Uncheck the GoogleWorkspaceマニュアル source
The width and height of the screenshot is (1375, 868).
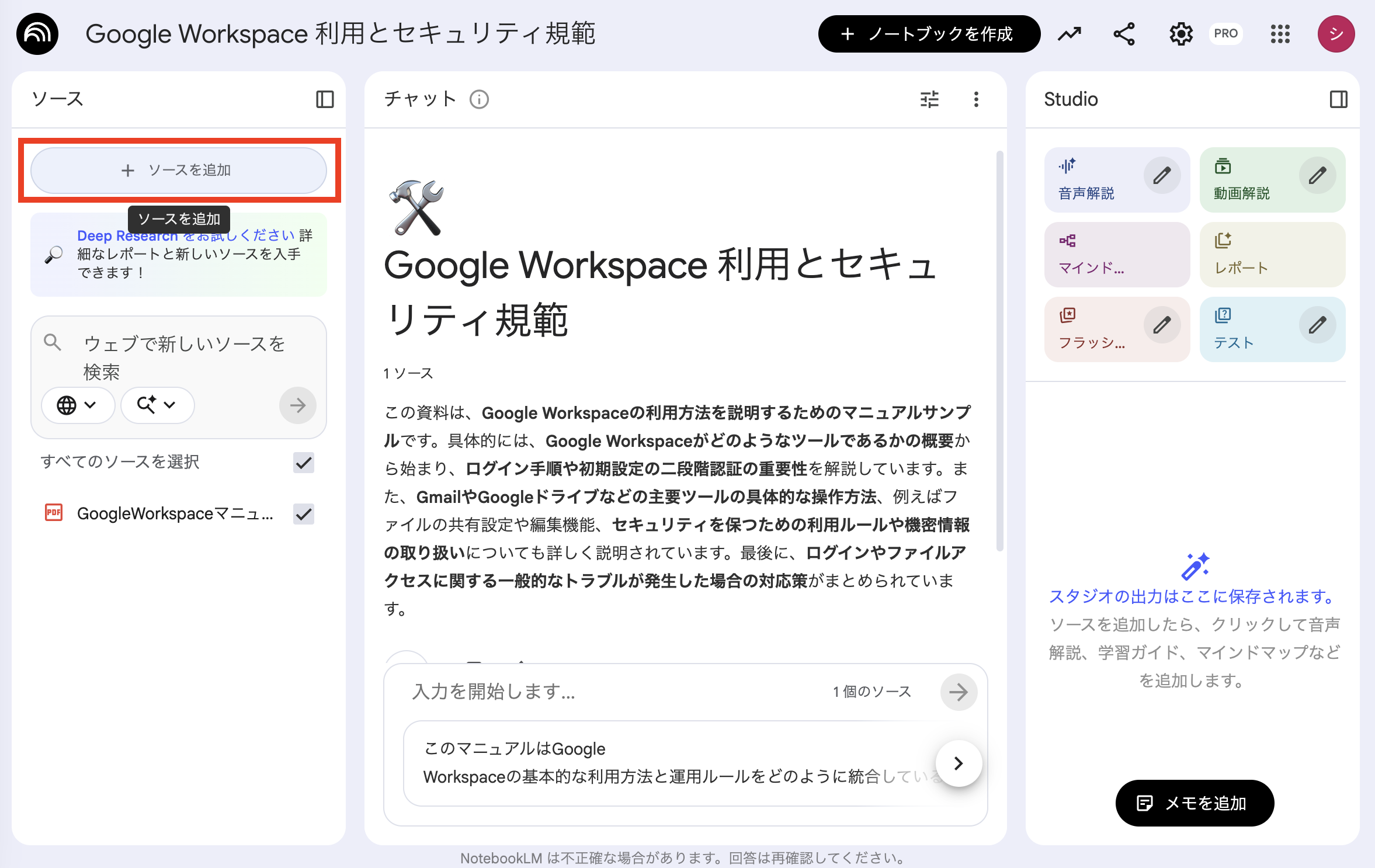tap(303, 514)
